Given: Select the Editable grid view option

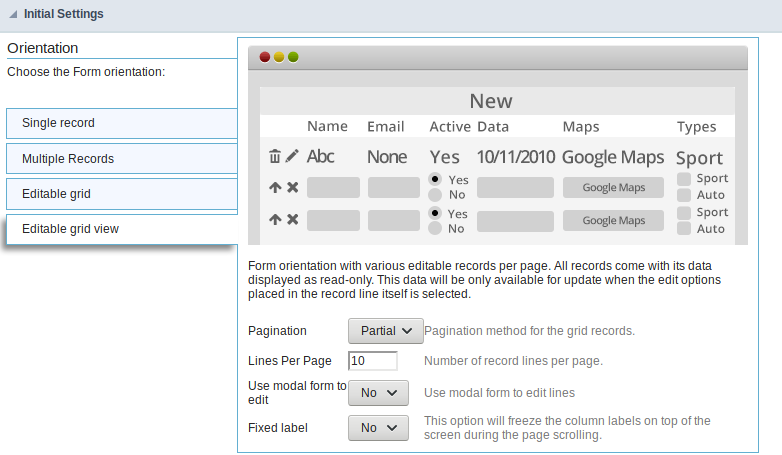Looking at the screenshot, I should pyautogui.click(x=122, y=229).
